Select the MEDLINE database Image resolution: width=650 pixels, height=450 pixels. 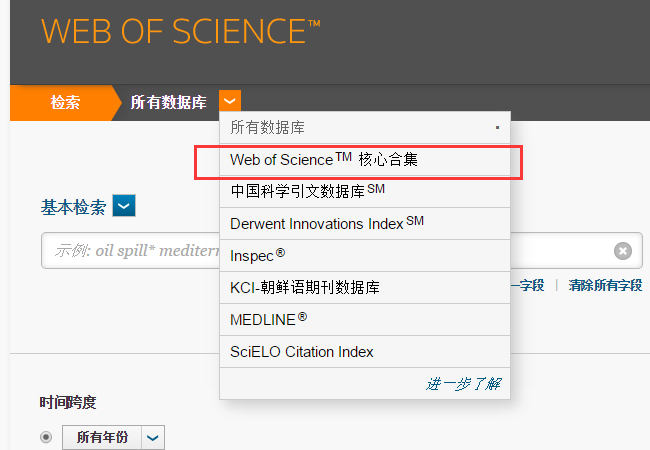[268, 320]
